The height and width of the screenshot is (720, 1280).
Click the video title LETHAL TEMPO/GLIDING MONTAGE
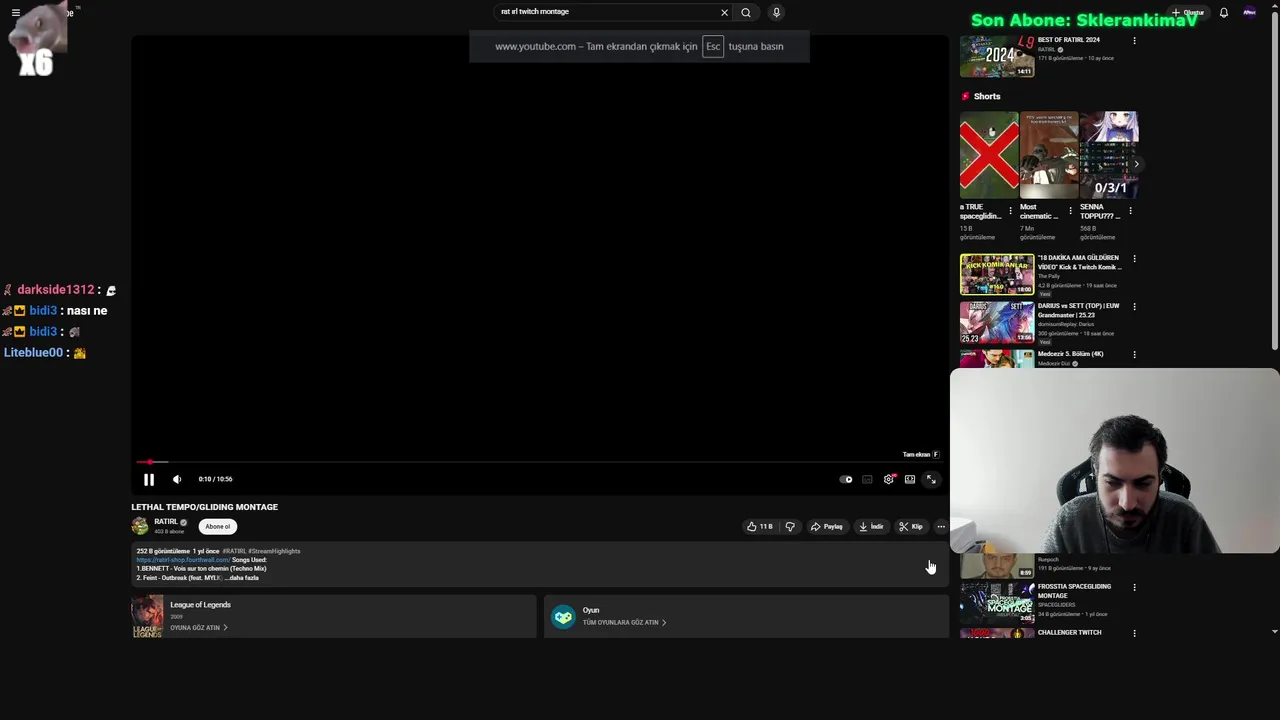[205, 507]
